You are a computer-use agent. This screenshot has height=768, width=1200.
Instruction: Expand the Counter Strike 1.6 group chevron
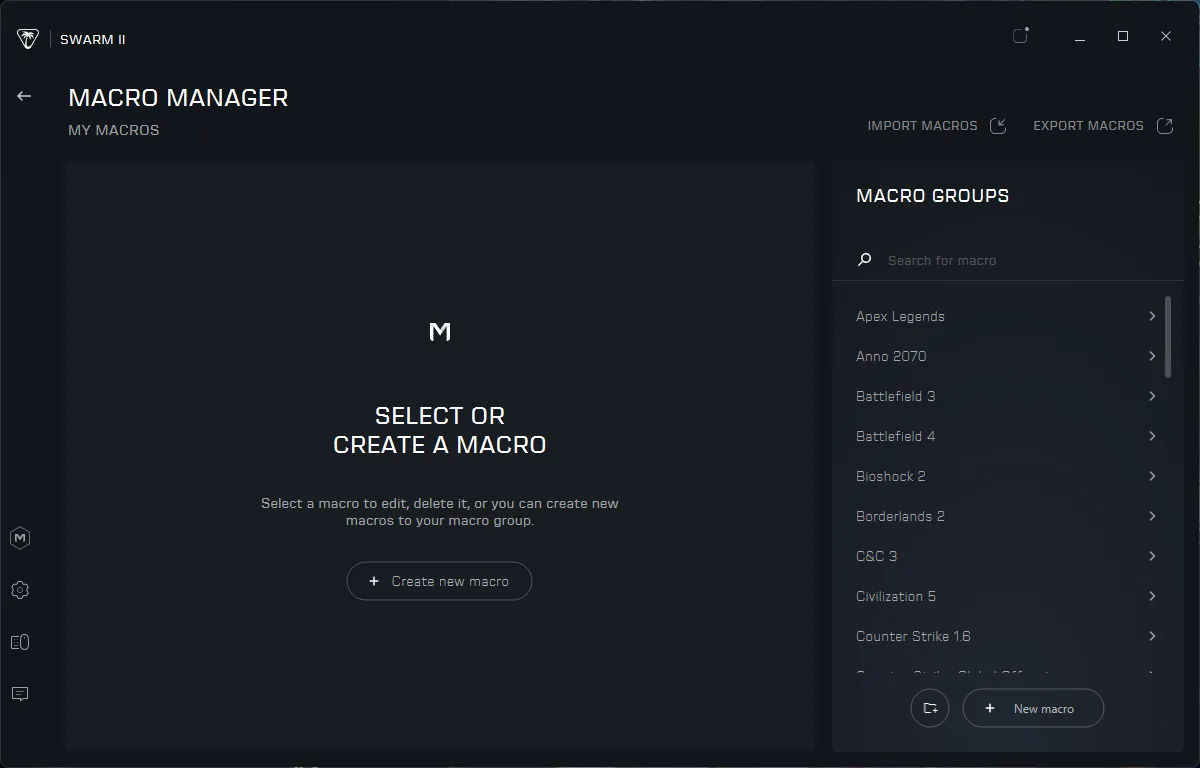[1152, 636]
